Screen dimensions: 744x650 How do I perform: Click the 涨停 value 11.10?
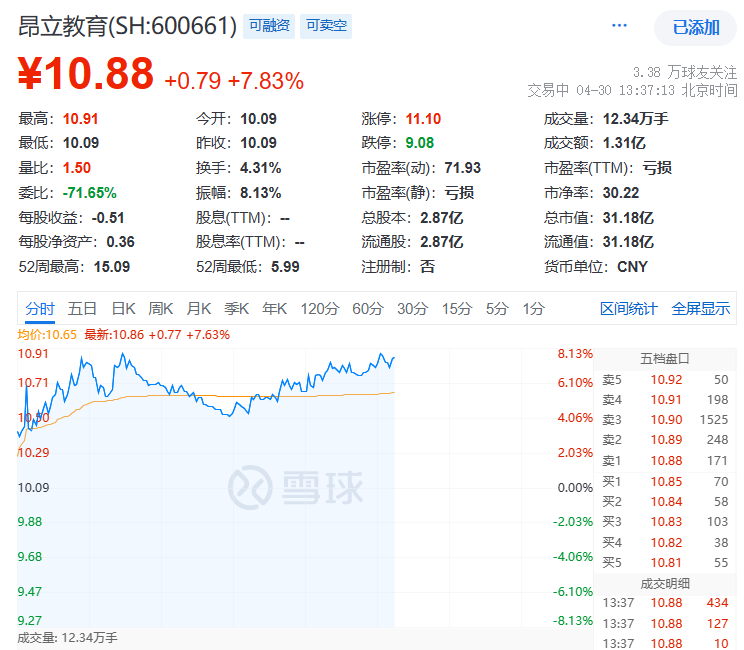coord(423,119)
